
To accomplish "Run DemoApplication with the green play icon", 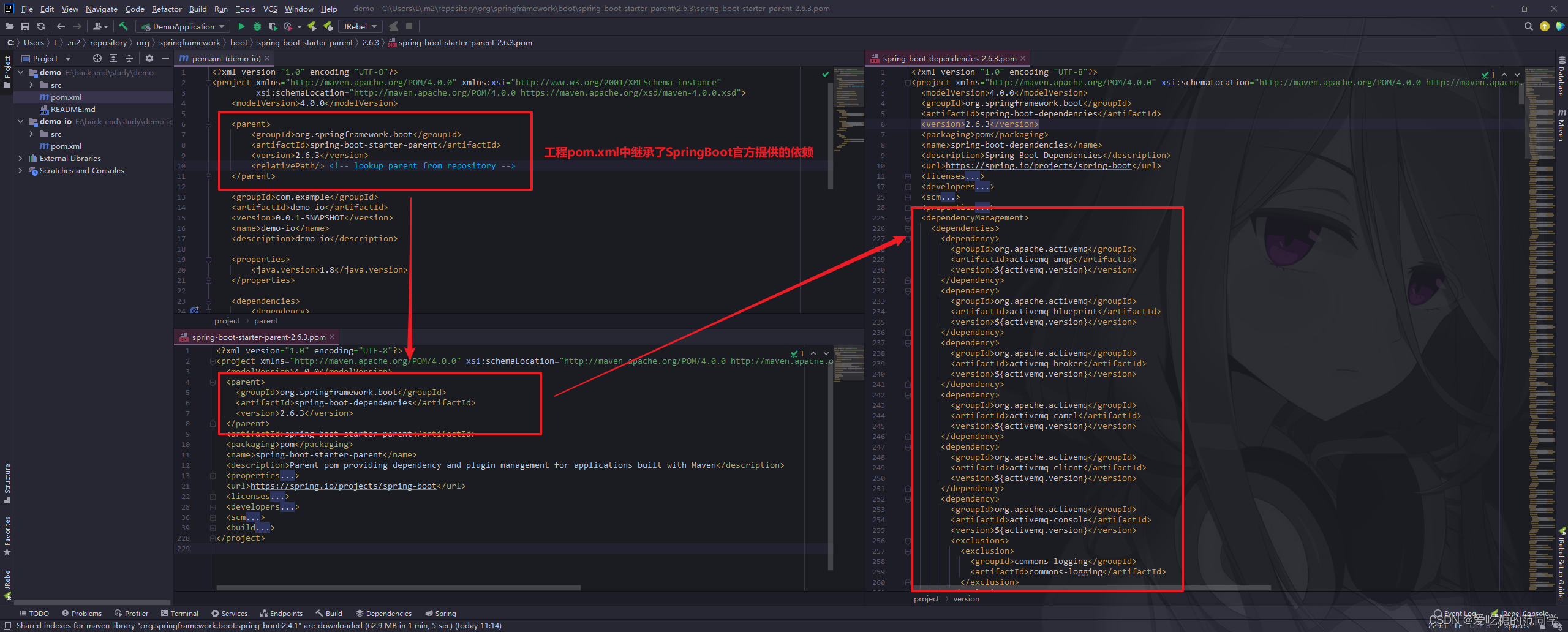I will tap(241, 26).
